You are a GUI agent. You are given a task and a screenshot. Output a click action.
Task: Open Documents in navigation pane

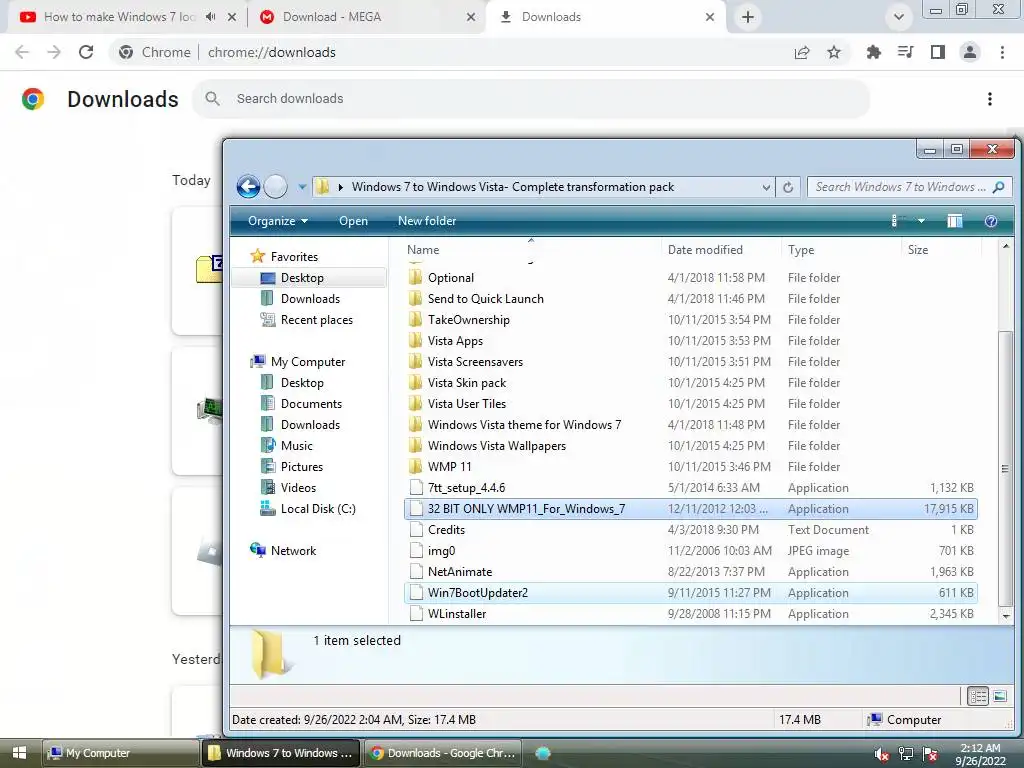311,404
